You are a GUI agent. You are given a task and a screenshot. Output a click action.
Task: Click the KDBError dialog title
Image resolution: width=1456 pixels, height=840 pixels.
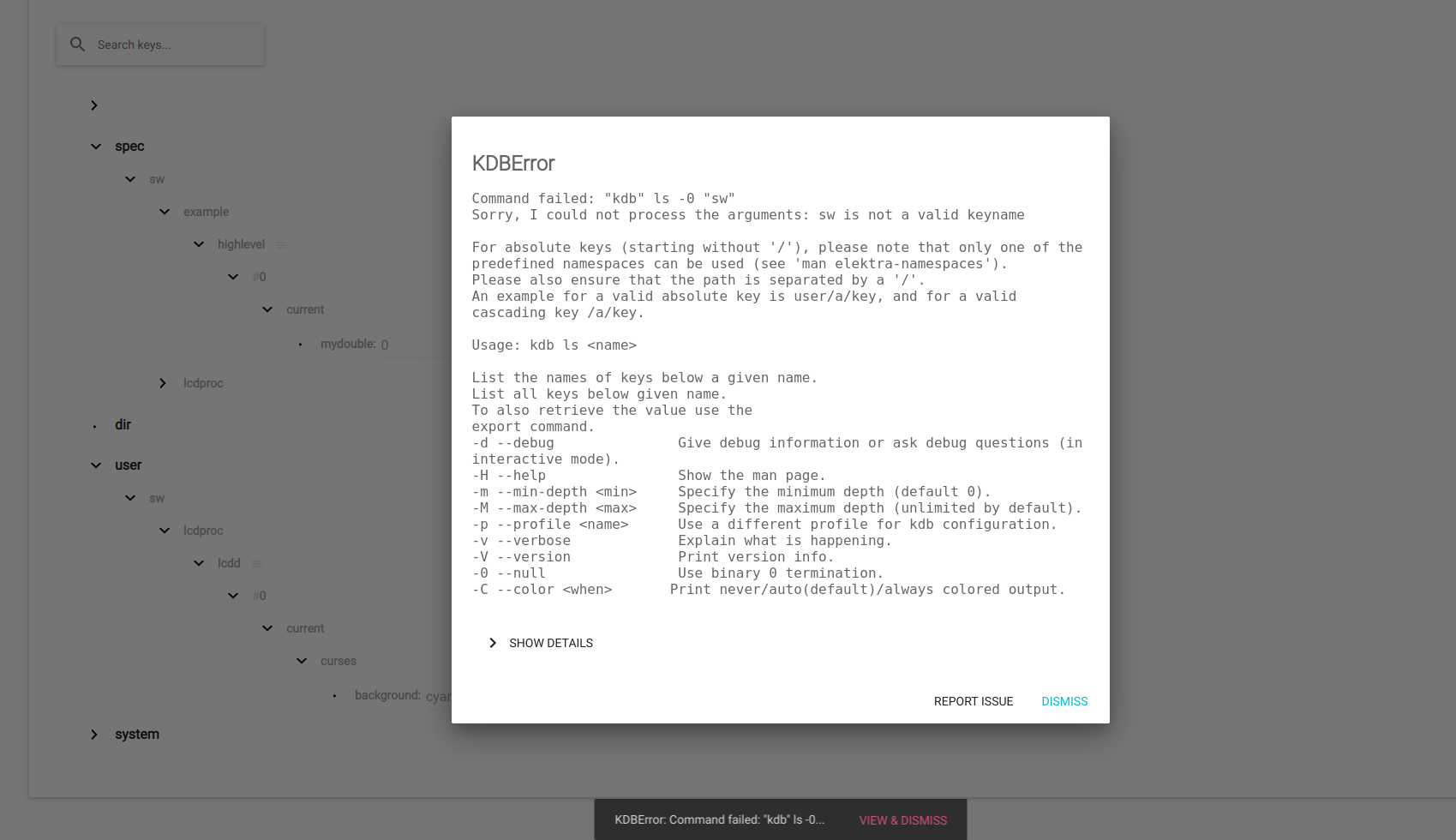[x=513, y=163]
